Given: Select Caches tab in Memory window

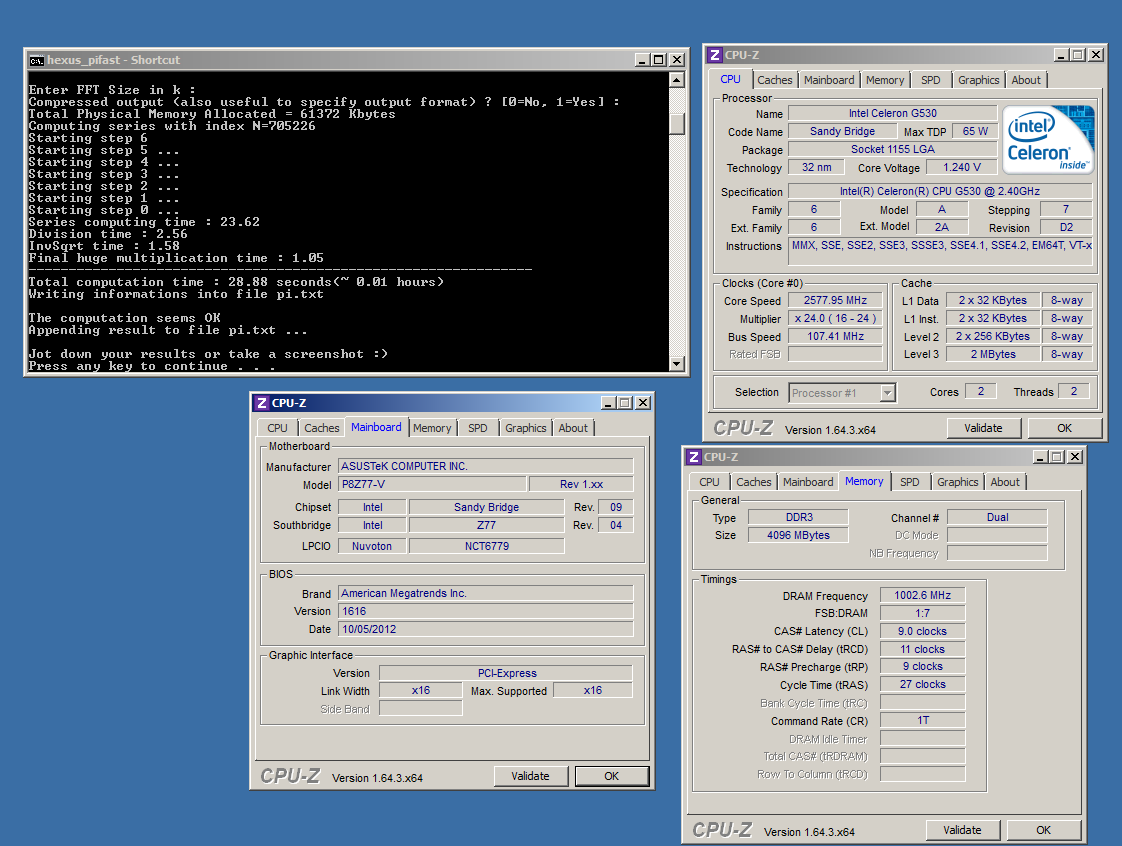Looking at the screenshot, I should tap(753, 482).
